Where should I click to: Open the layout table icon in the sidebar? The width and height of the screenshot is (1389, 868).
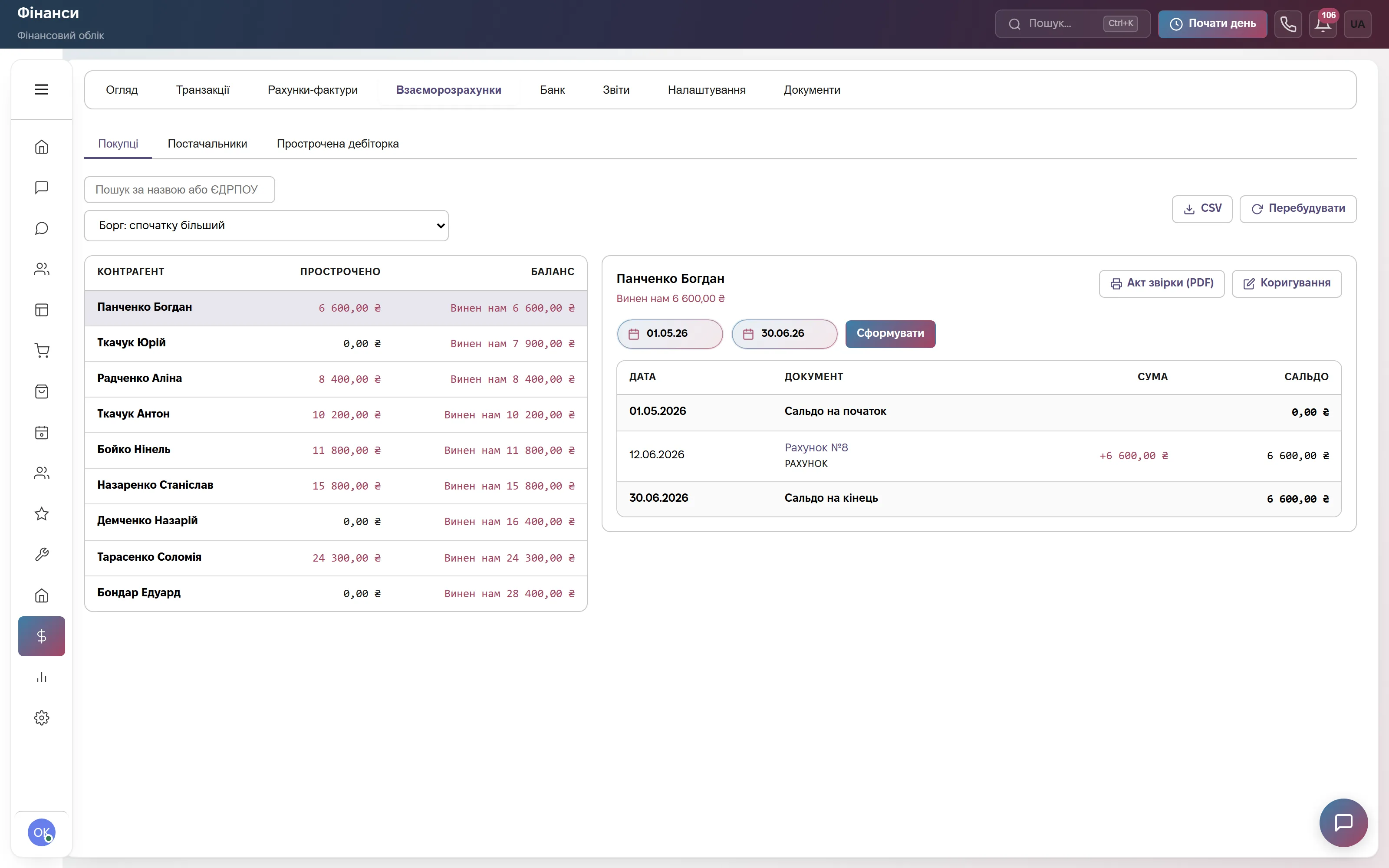tap(41, 310)
